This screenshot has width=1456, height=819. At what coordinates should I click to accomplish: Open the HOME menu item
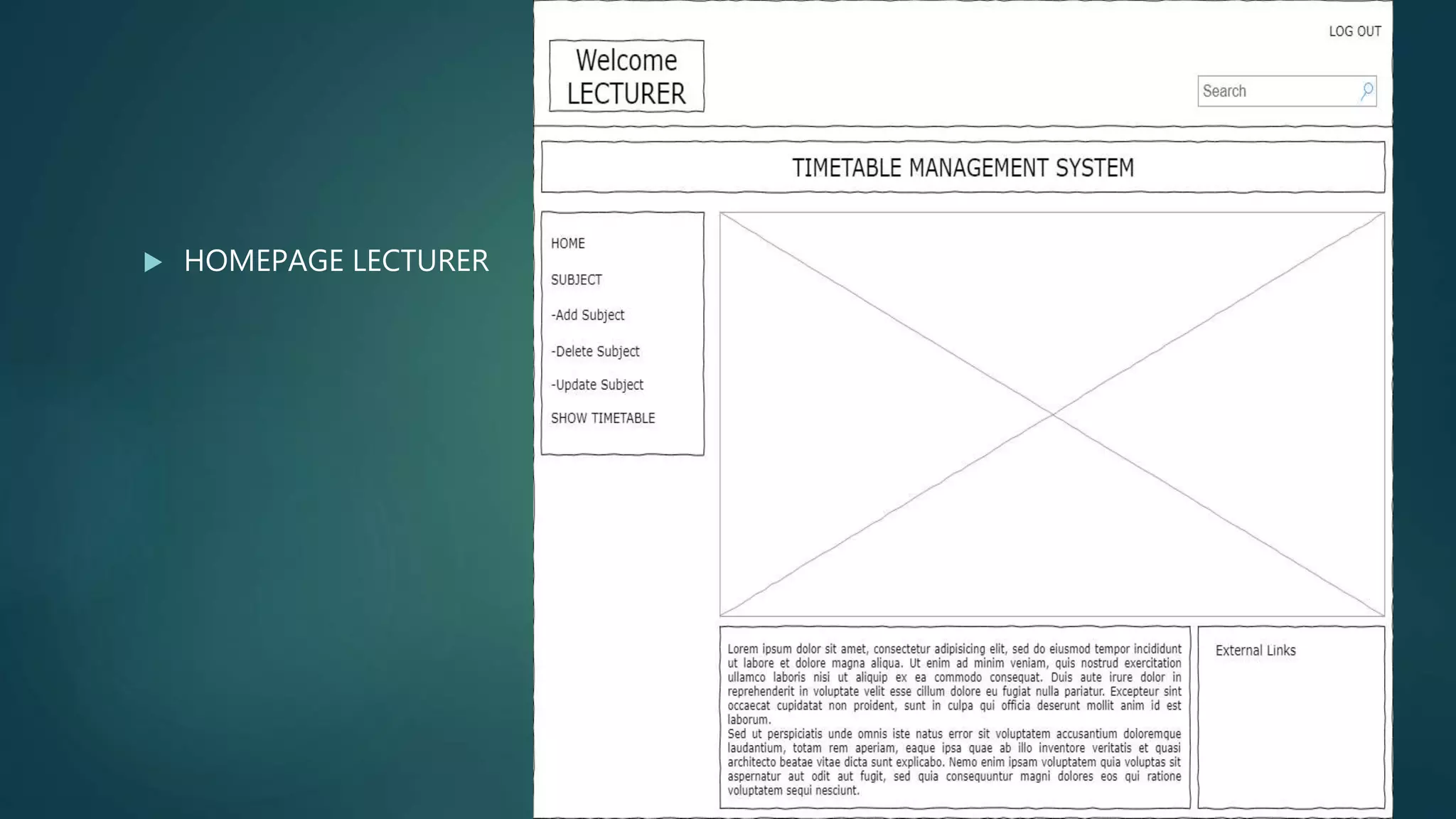pyautogui.click(x=568, y=243)
